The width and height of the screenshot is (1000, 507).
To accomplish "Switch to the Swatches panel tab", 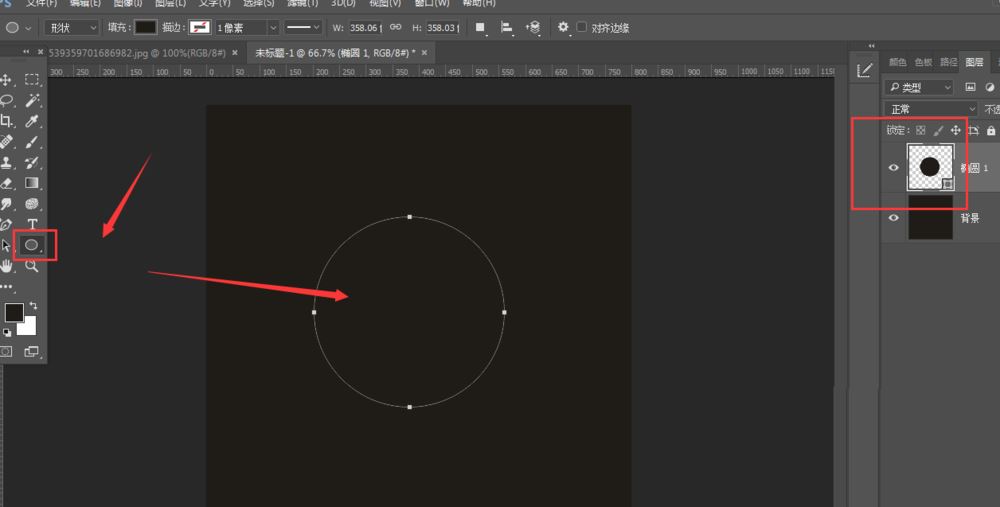I will [923, 62].
